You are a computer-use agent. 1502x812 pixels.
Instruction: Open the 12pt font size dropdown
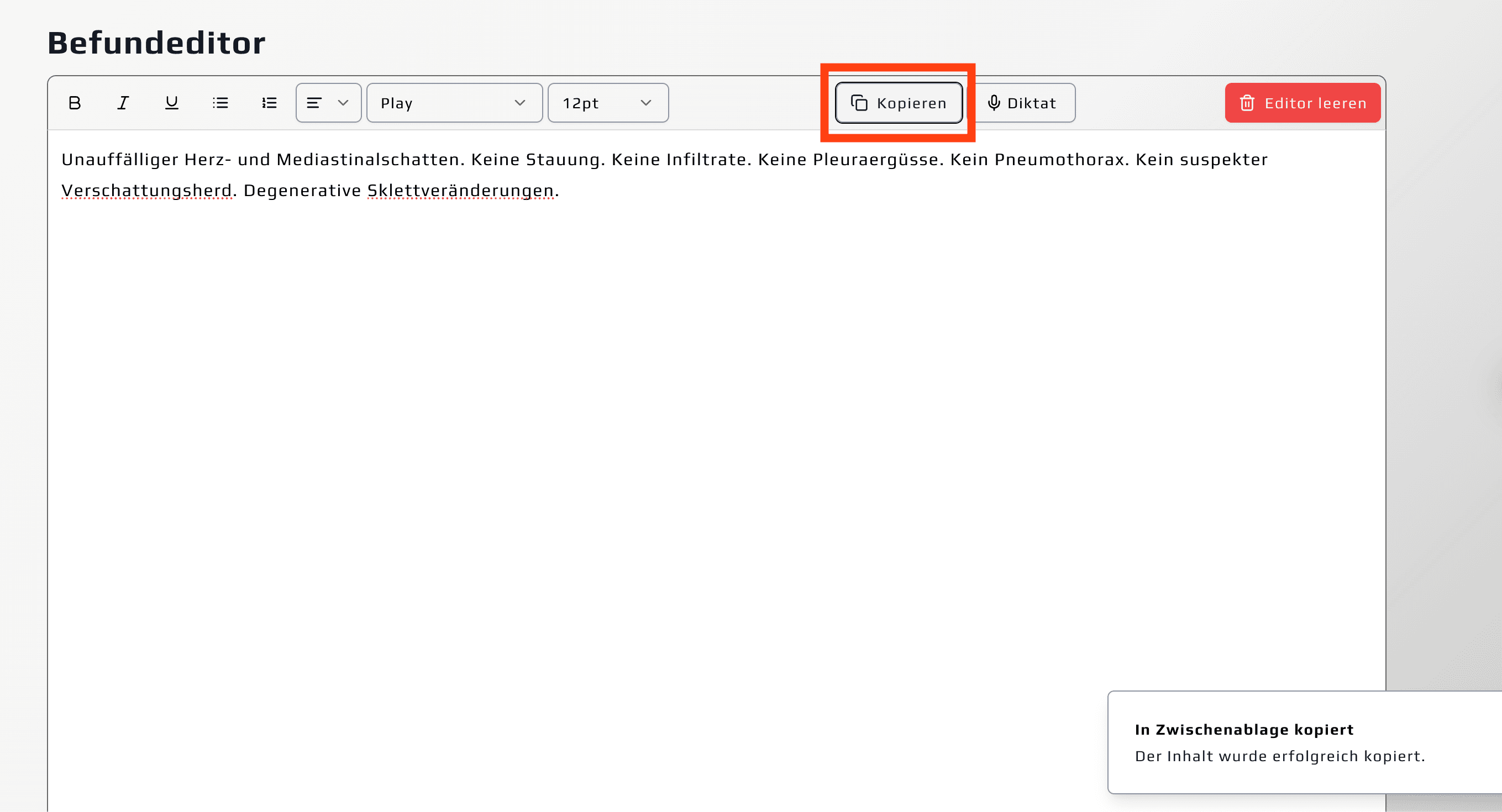[x=608, y=103]
